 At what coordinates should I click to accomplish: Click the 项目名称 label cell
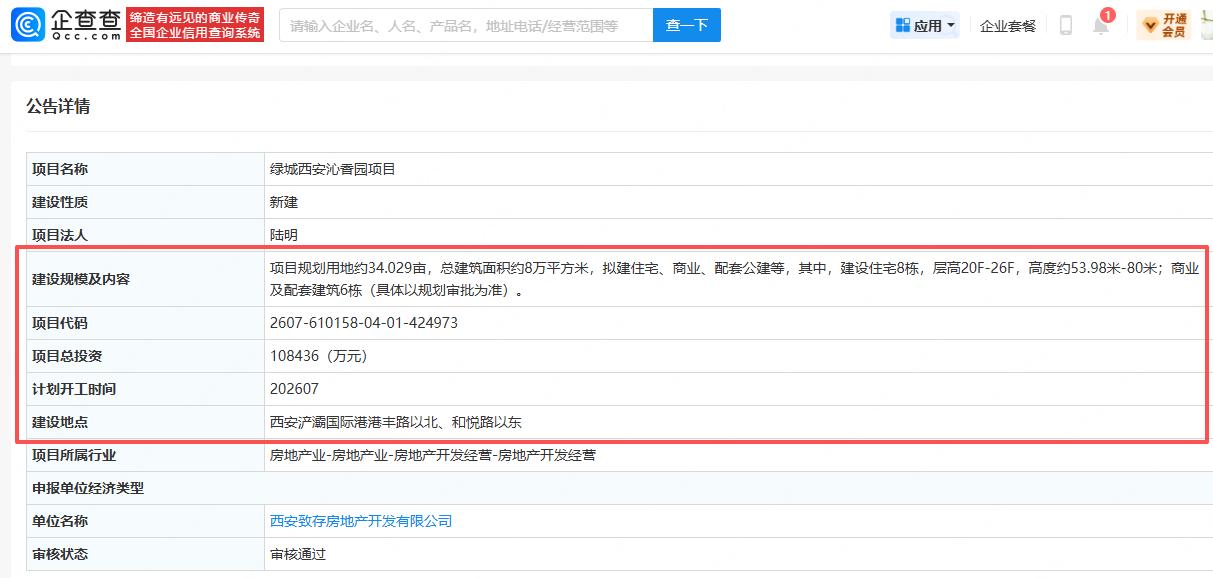(145, 169)
